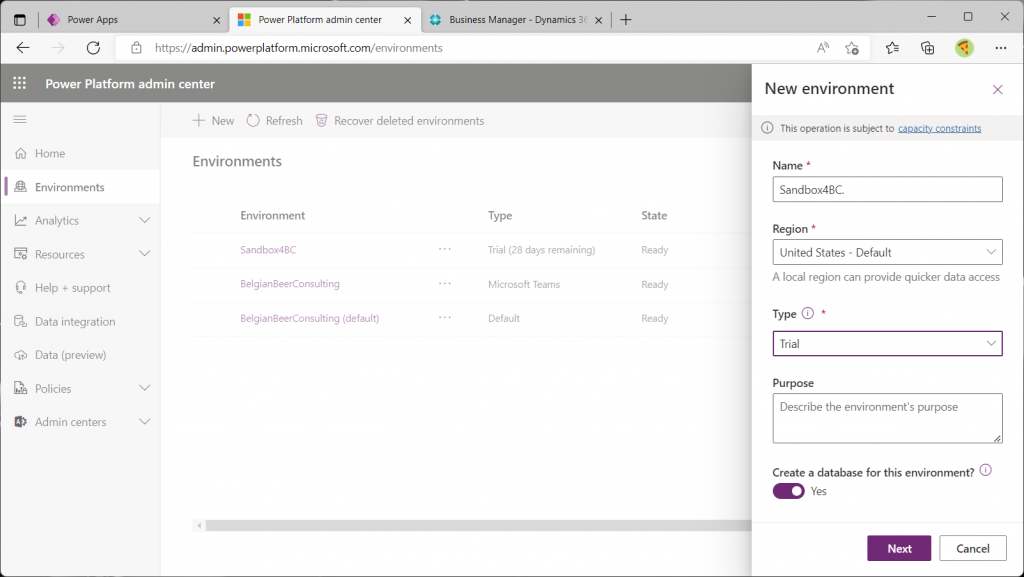Screen dimensions: 1024x577
Task: Close the Business Manager browser tab
Action: click(x=598, y=20)
